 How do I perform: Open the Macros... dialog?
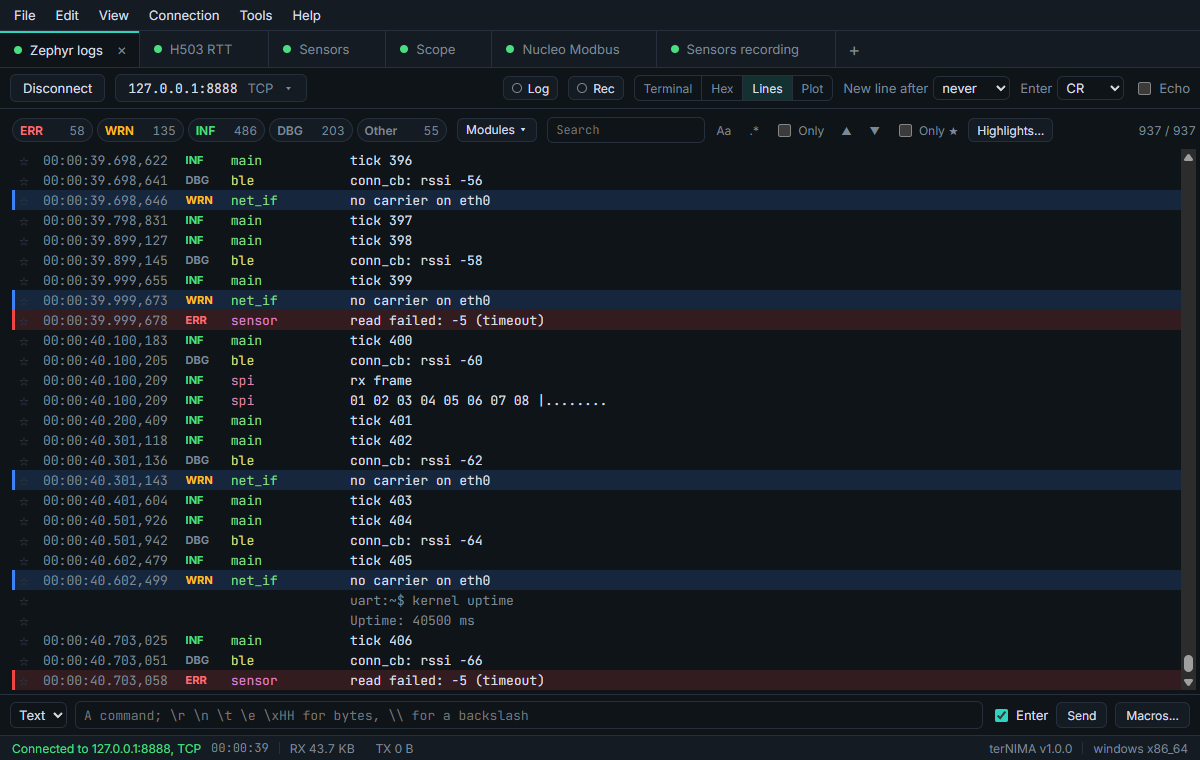click(1152, 715)
